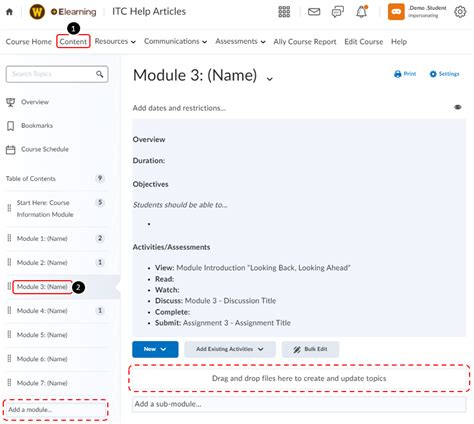Open the Resources menu
Viewport: 474px width, 424px height.
tap(115, 41)
